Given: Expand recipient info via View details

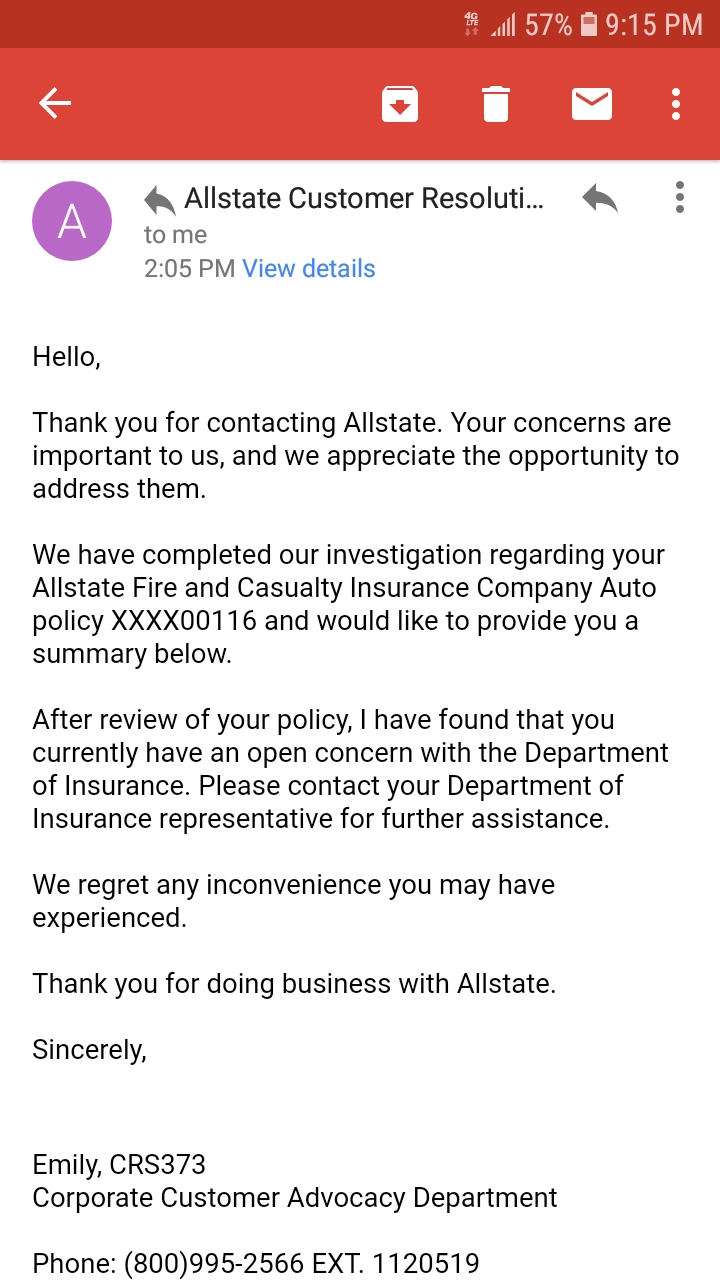Looking at the screenshot, I should click(x=308, y=268).
